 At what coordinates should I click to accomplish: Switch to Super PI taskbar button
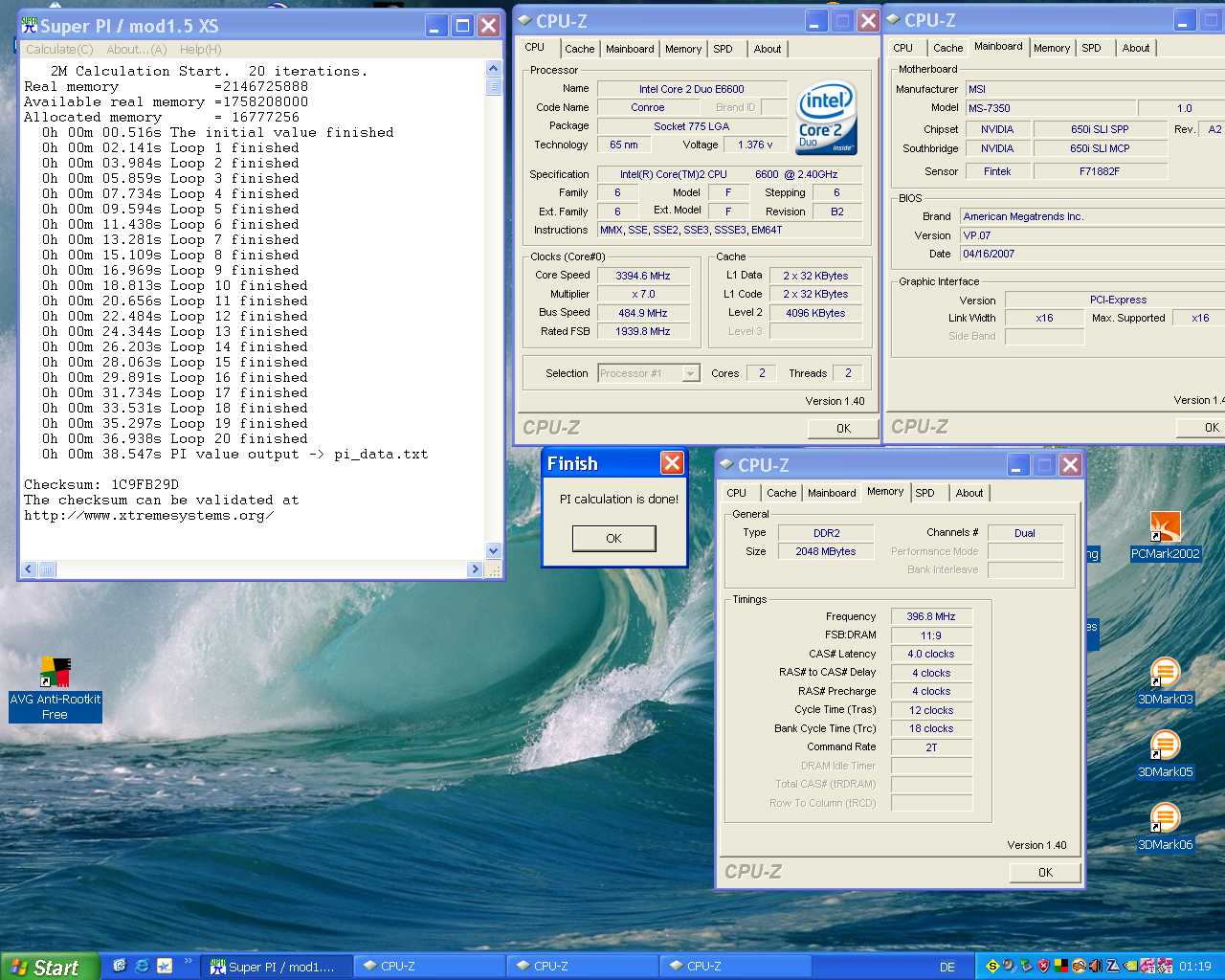[276, 967]
